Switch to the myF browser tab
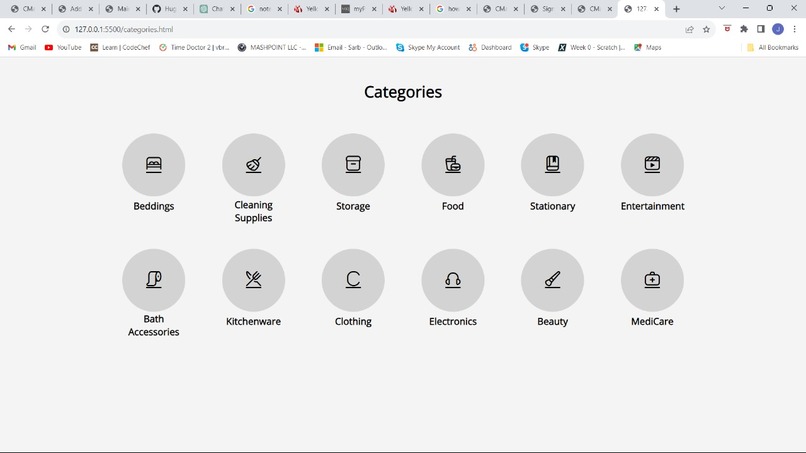Screen dimensions: 806x453 coord(359,9)
